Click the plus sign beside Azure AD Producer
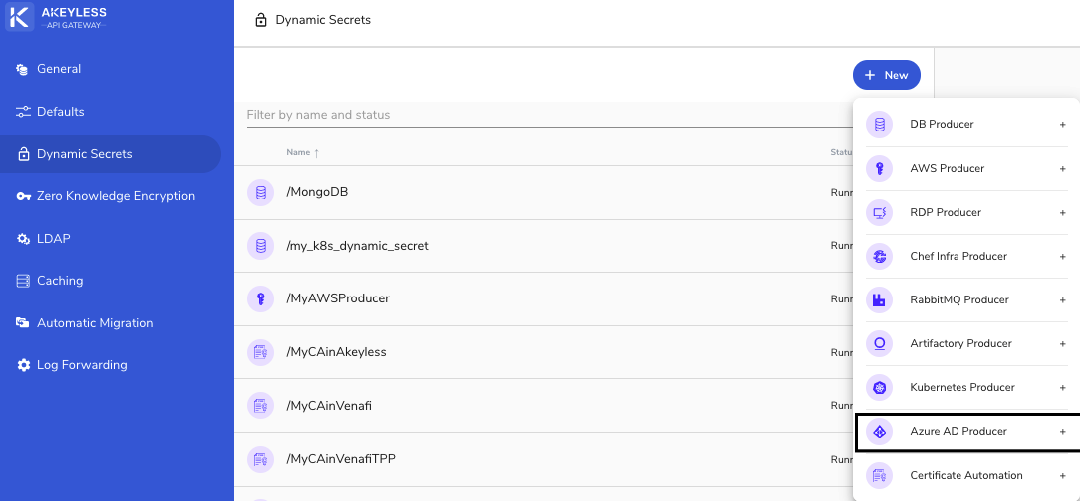The width and height of the screenshot is (1080, 501). pos(1063,431)
